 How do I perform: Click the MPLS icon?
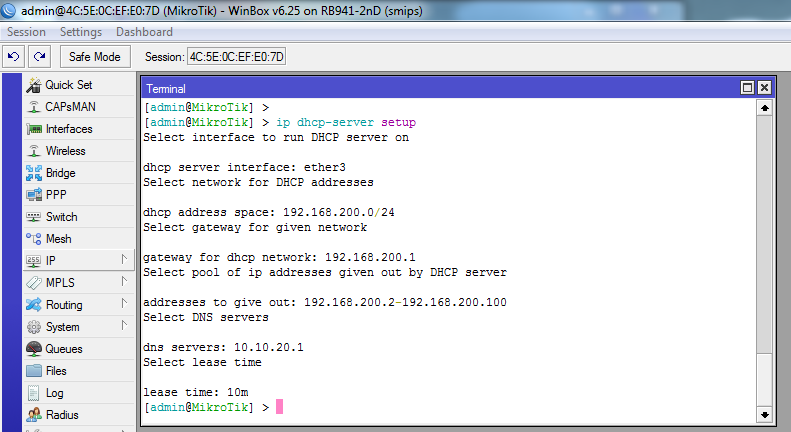pyautogui.click(x=34, y=283)
